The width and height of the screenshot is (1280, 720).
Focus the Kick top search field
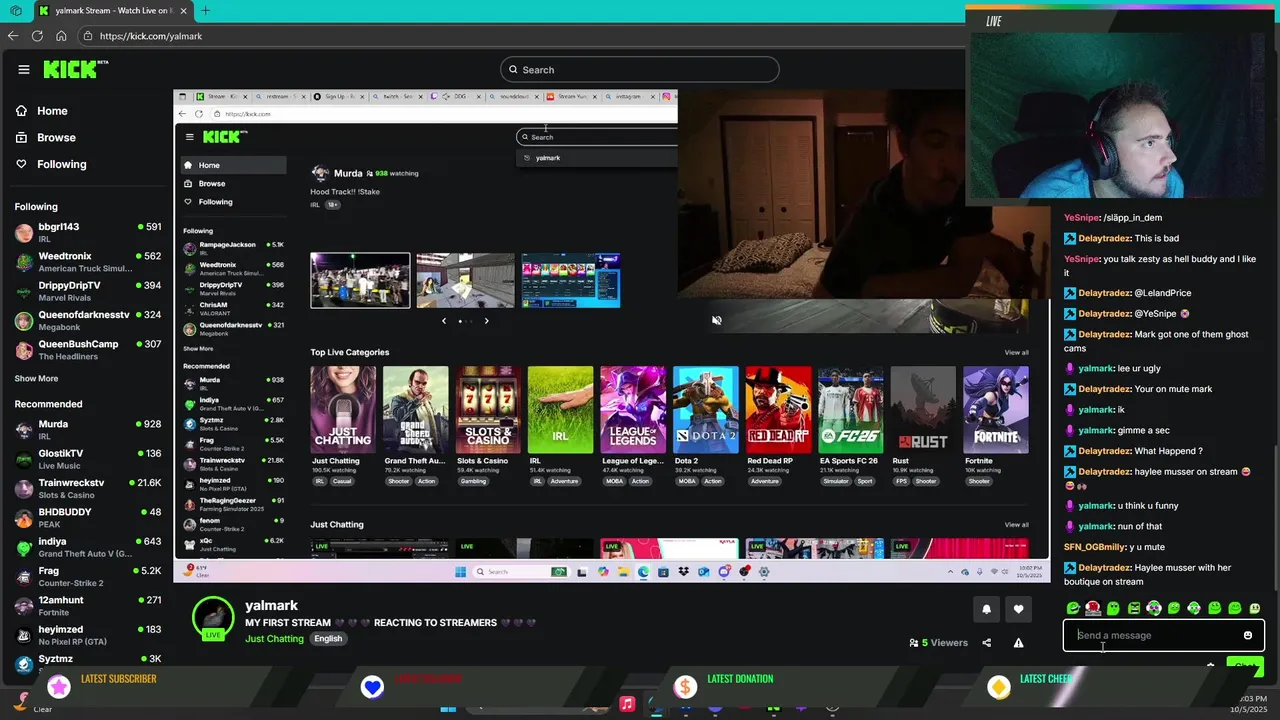pyautogui.click(x=640, y=69)
